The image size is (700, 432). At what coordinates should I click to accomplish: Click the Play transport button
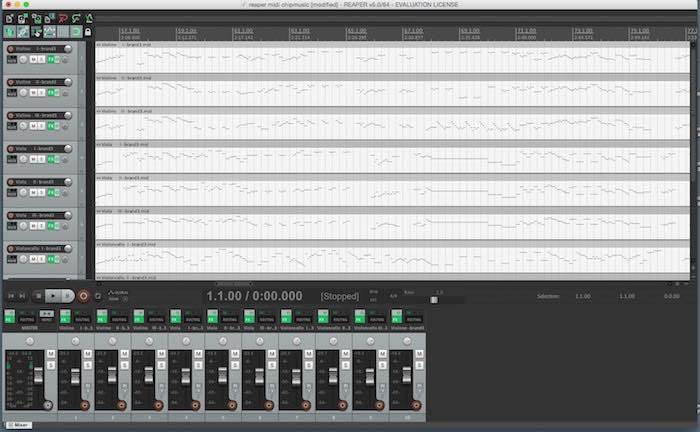pos(53,296)
